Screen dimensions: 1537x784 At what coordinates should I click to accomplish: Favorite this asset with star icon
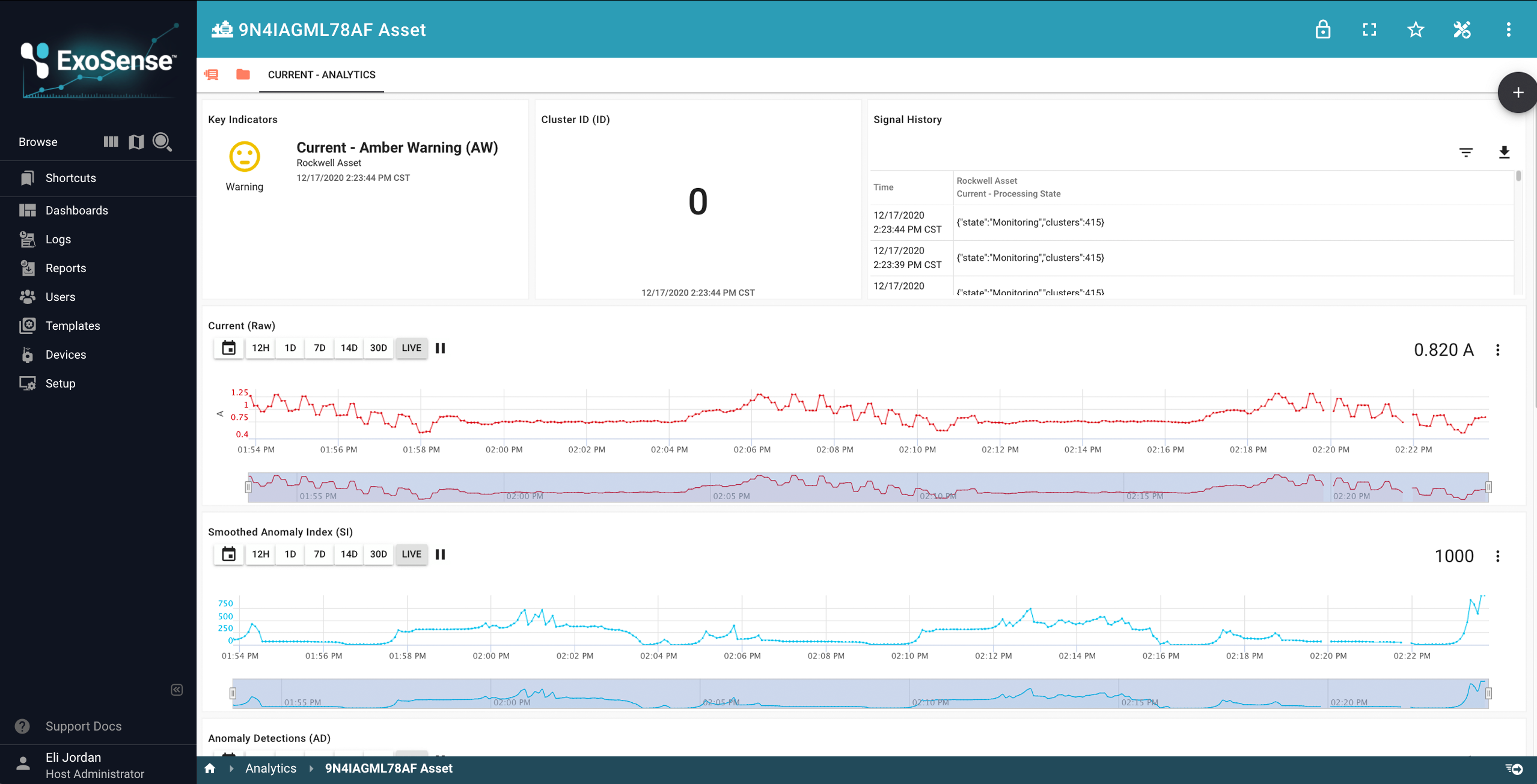click(1416, 29)
